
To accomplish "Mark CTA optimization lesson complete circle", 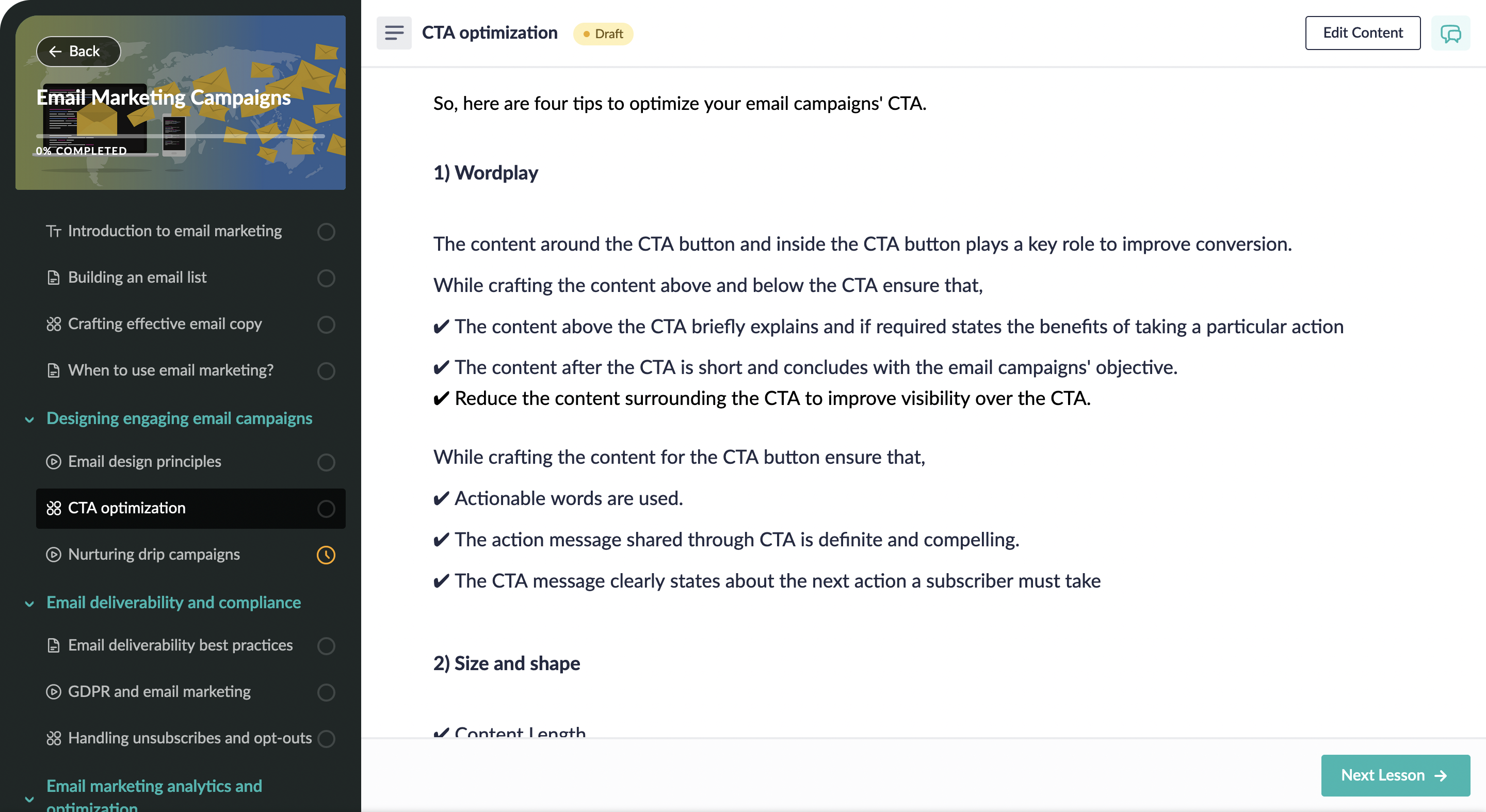I will click(326, 509).
